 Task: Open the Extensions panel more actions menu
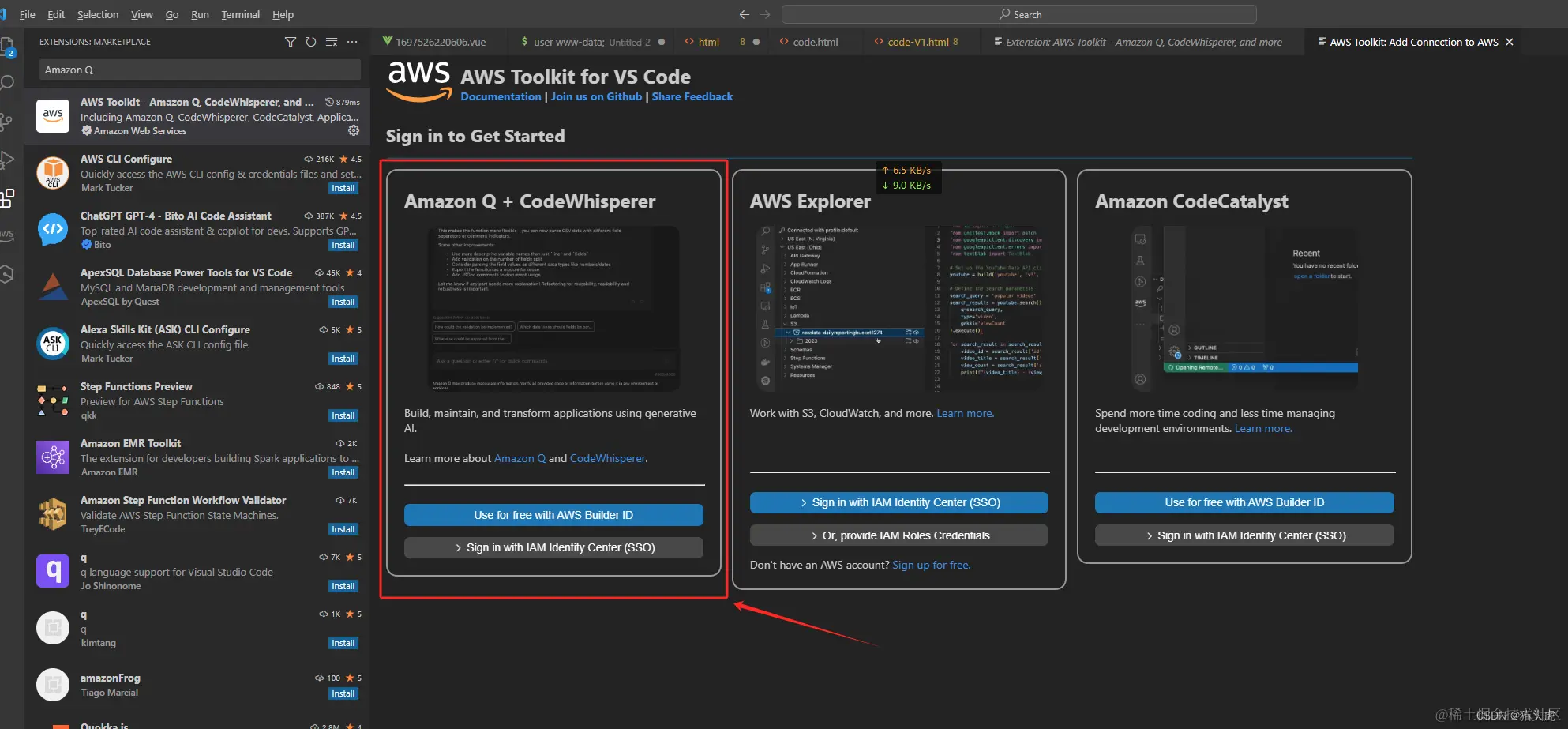(352, 42)
